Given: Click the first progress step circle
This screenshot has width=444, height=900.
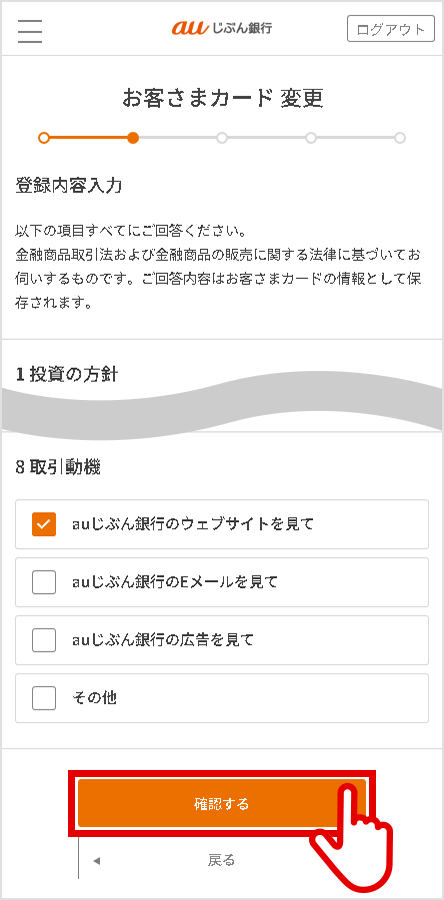Looking at the screenshot, I should click(44, 138).
